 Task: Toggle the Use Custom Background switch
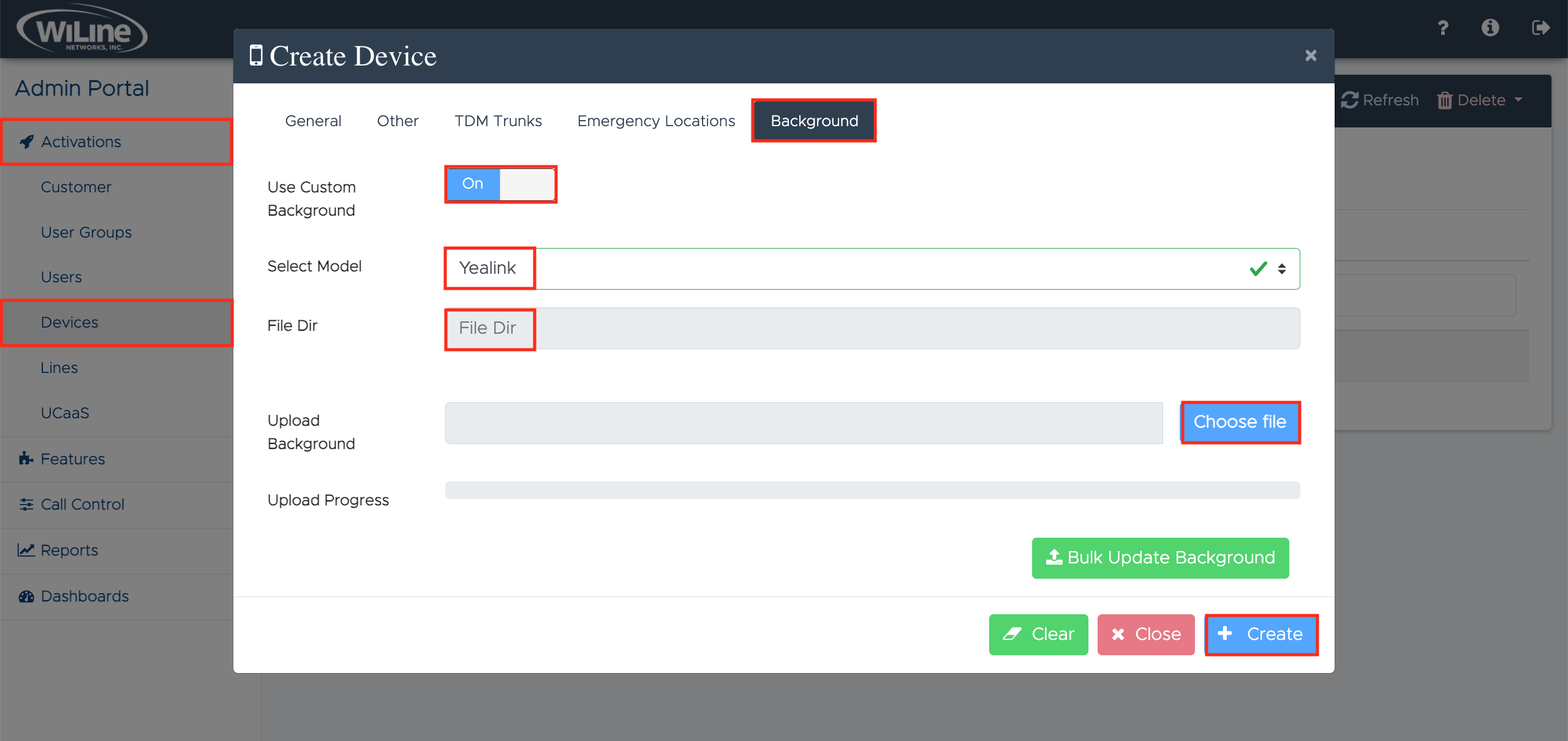[x=500, y=184]
